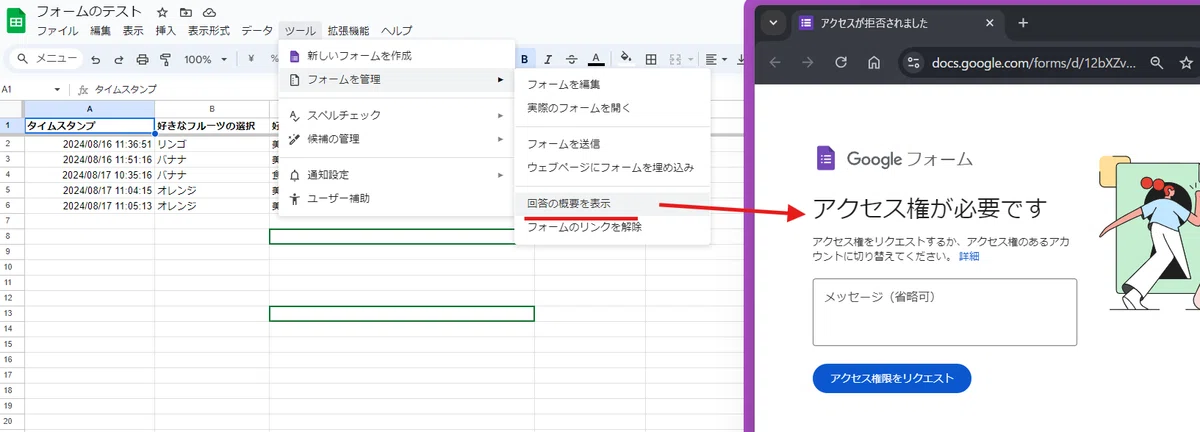Format as currency with the ¥ button
1200x432 pixels.
coord(250,59)
